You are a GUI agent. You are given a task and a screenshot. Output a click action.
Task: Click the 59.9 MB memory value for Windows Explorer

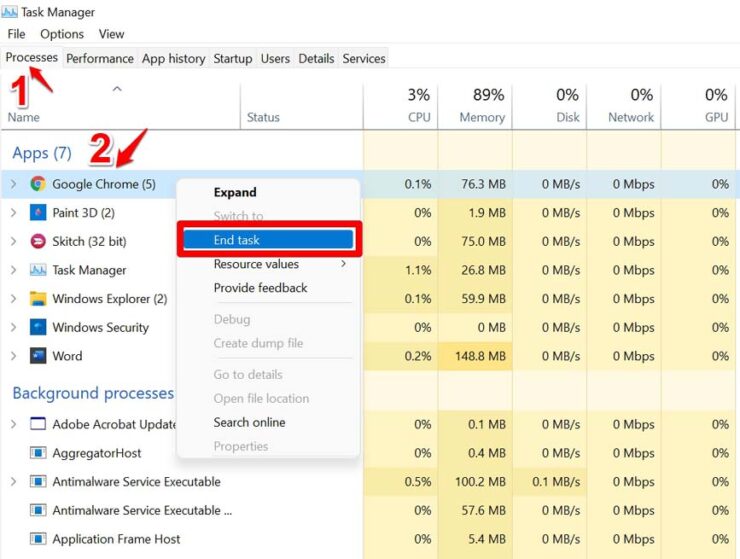(x=483, y=299)
